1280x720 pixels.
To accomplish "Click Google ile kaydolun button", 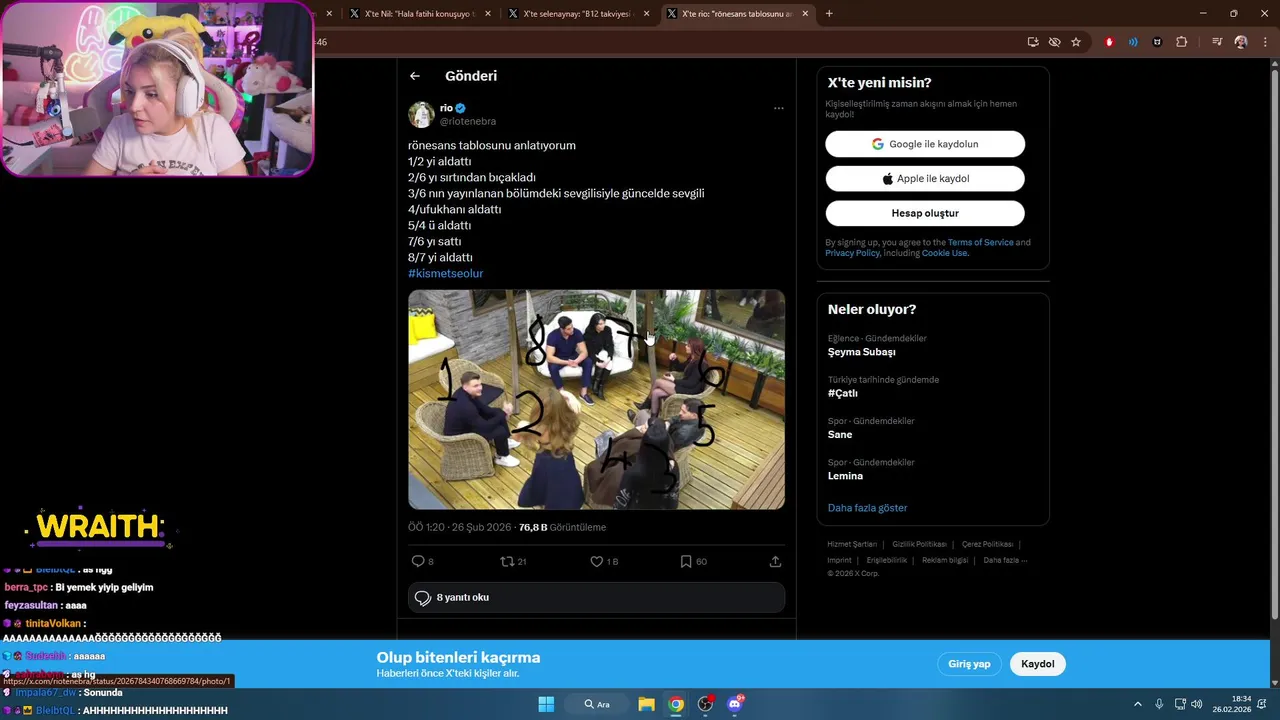I will [925, 144].
